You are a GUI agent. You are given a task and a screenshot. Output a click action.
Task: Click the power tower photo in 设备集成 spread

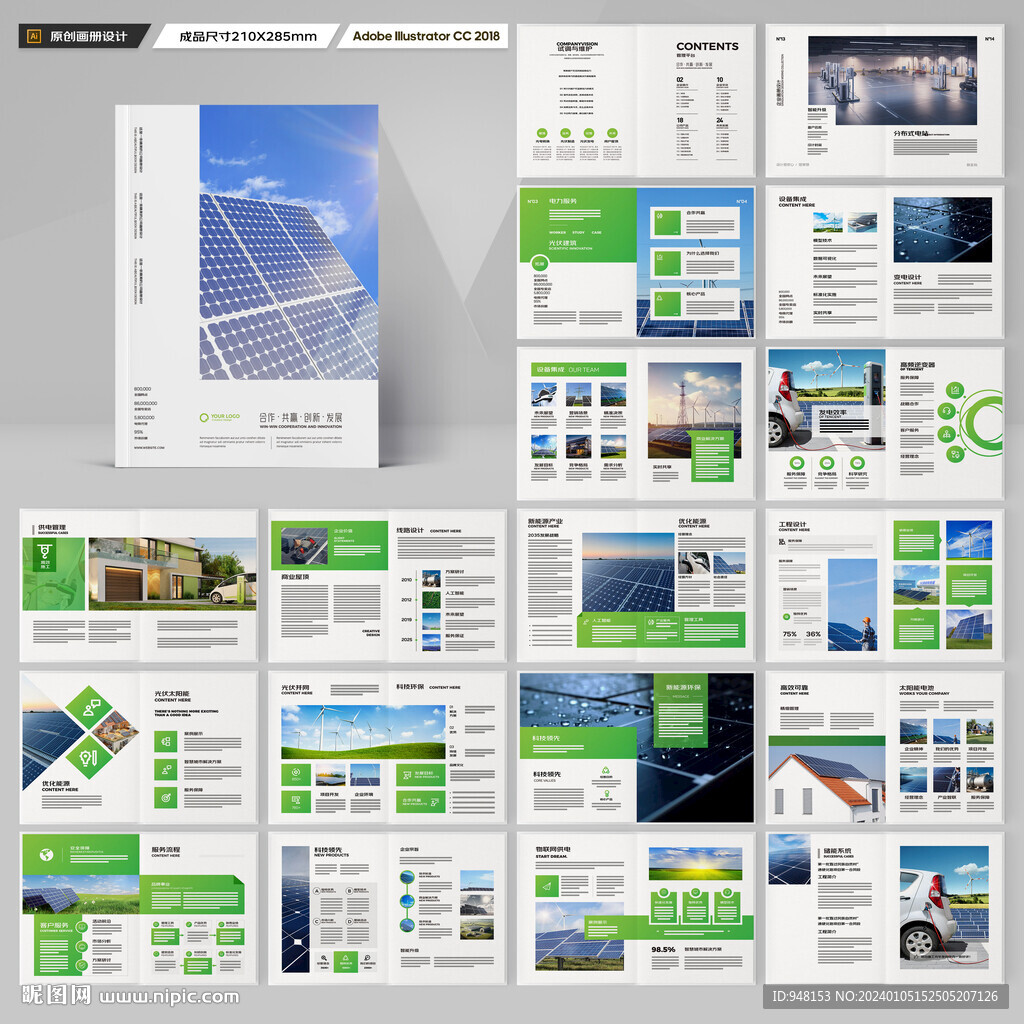coord(694,410)
